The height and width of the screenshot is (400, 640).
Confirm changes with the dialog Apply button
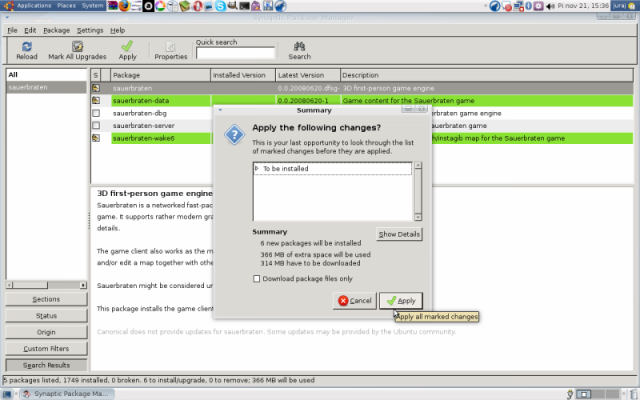[x=401, y=301]
